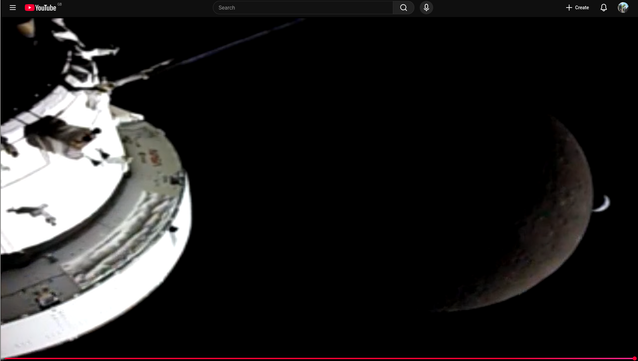Screen dimensions: 638x361
Task: Start voice search with microphone icon
Action: click(x=426, y=8)
